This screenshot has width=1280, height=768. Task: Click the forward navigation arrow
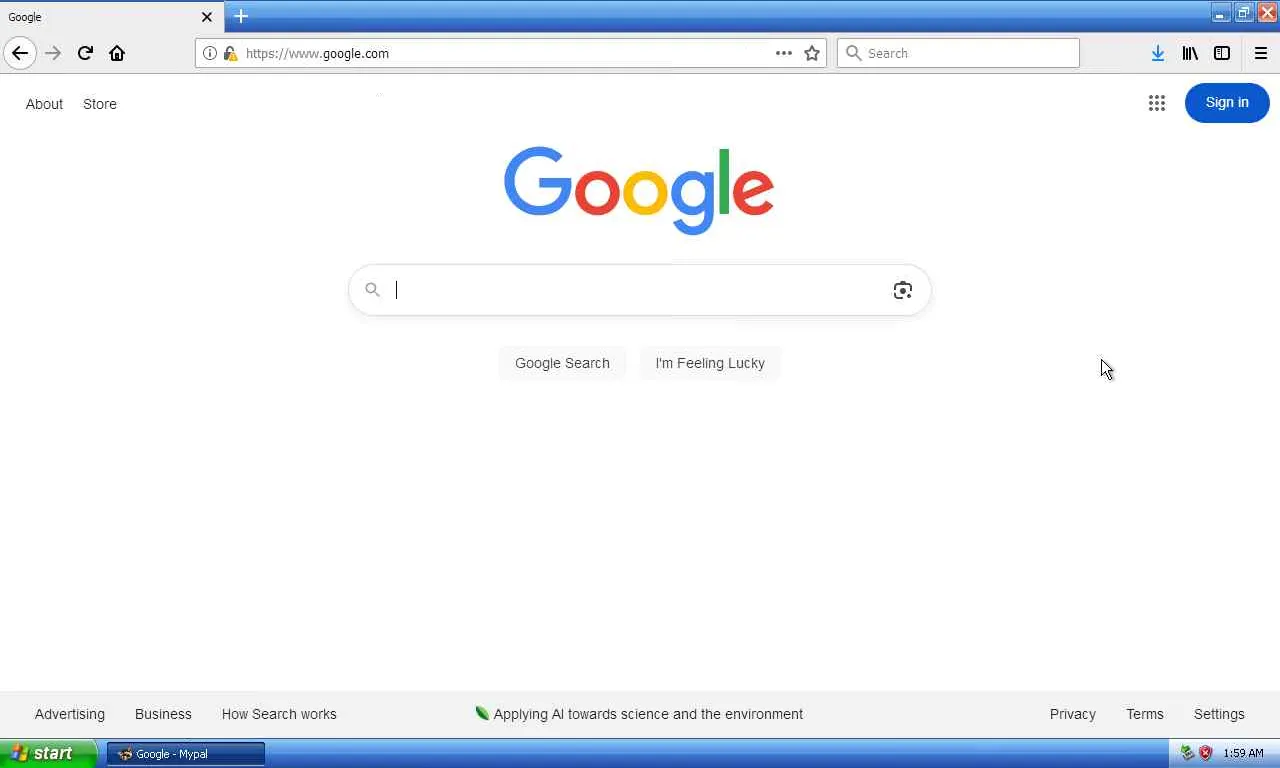(x=53, y=53)
